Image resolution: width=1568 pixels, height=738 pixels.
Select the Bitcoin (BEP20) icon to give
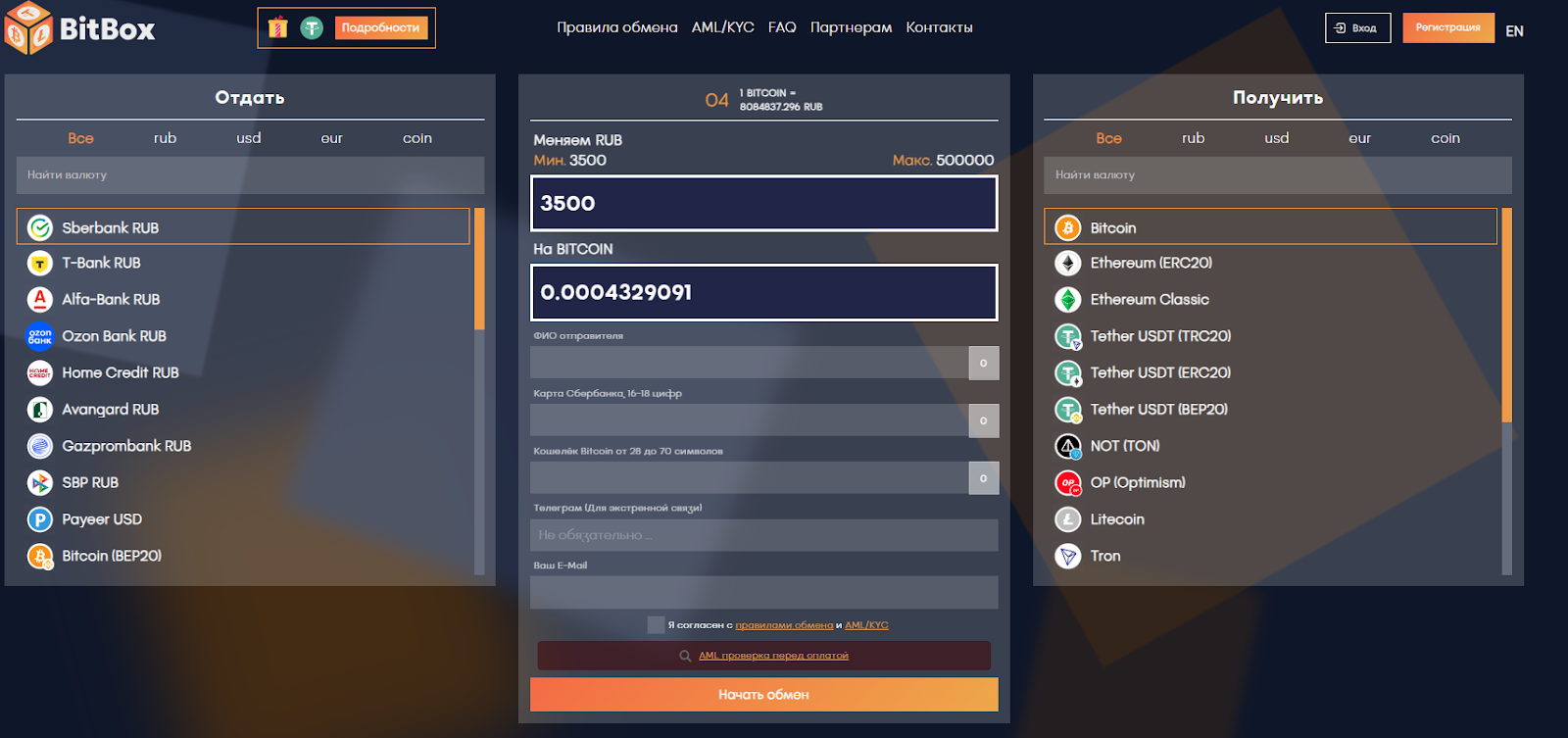click(x=40, y=556)
